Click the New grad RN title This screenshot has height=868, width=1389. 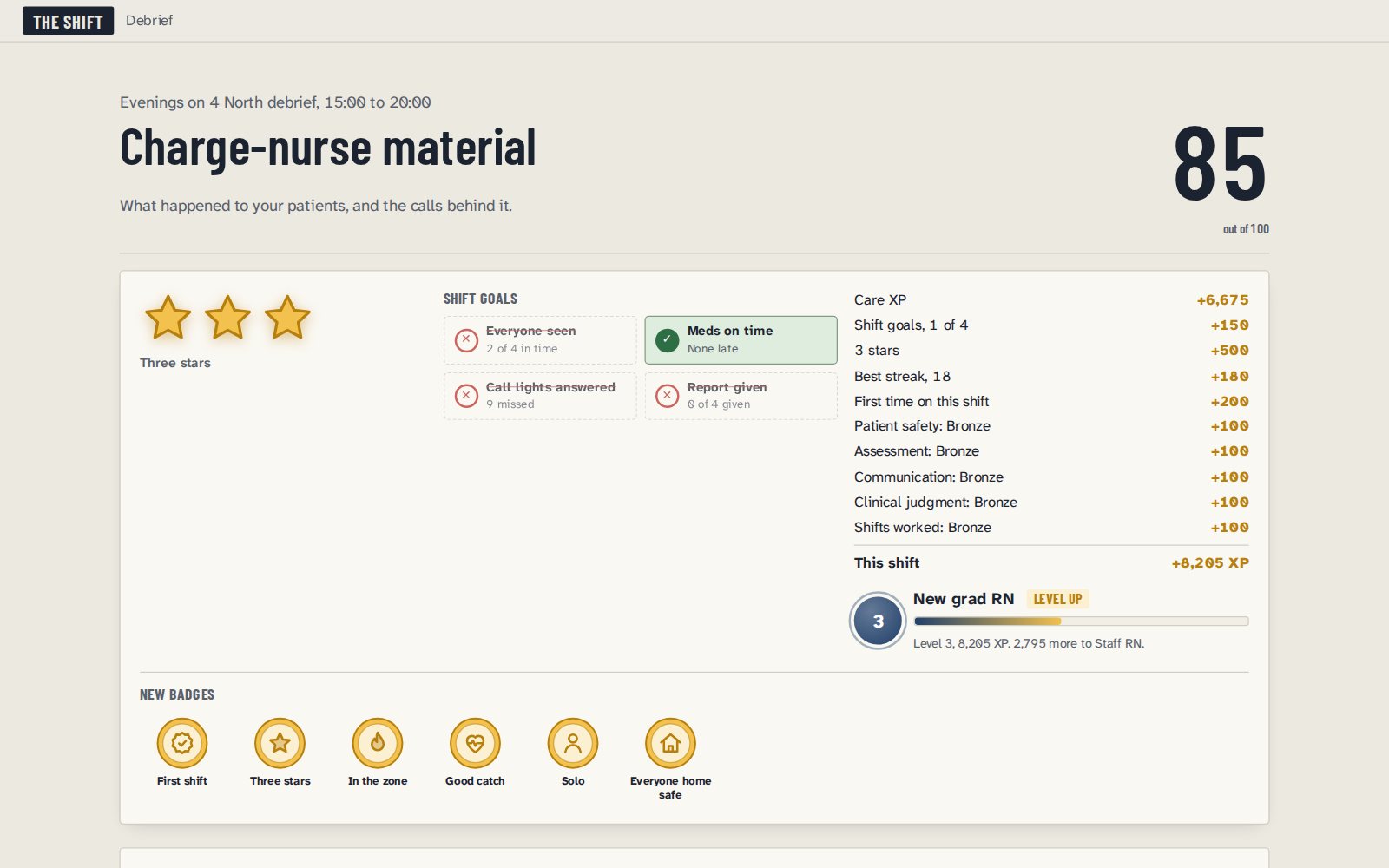(964, 599)
